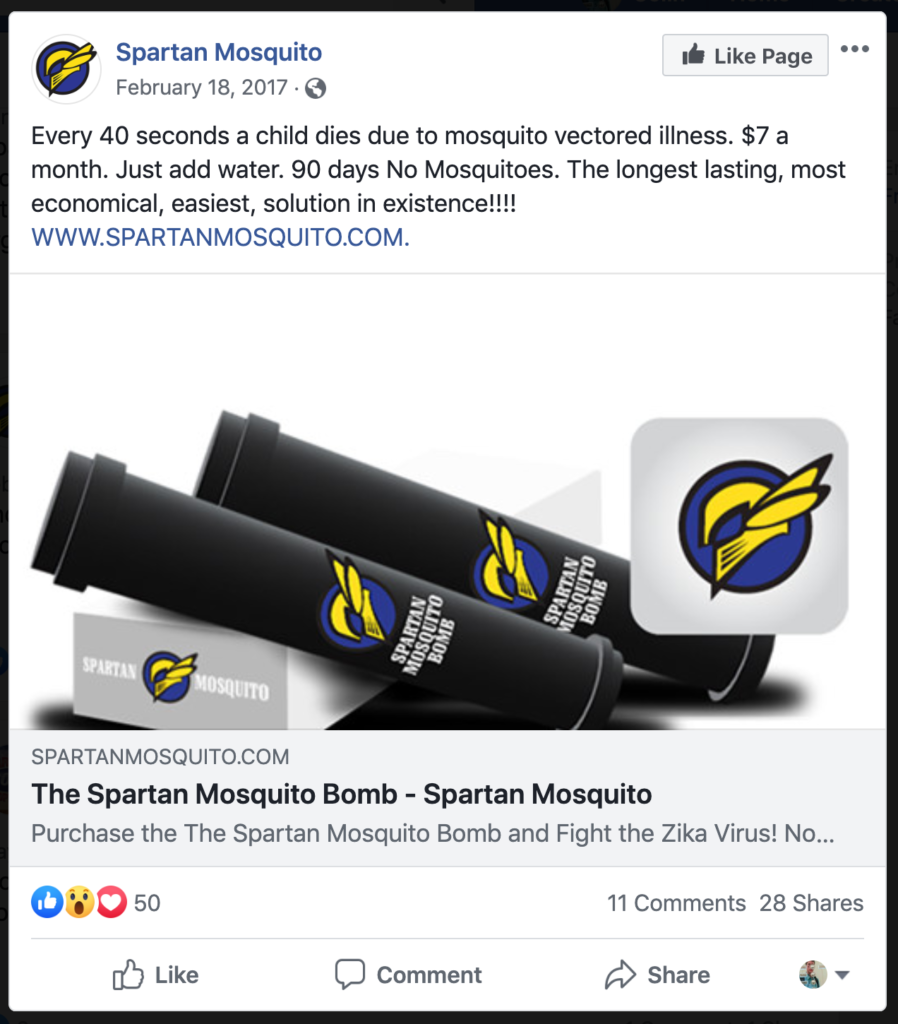This screenshot has height=1024, width=898.
Task: Open the three-dot post options menu
Action: point(854,49)
